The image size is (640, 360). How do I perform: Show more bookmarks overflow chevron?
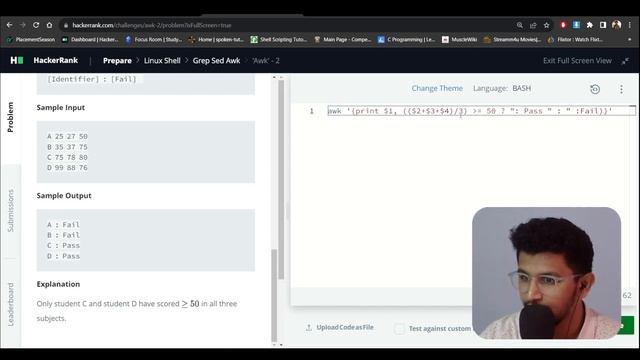click(629, 40)
